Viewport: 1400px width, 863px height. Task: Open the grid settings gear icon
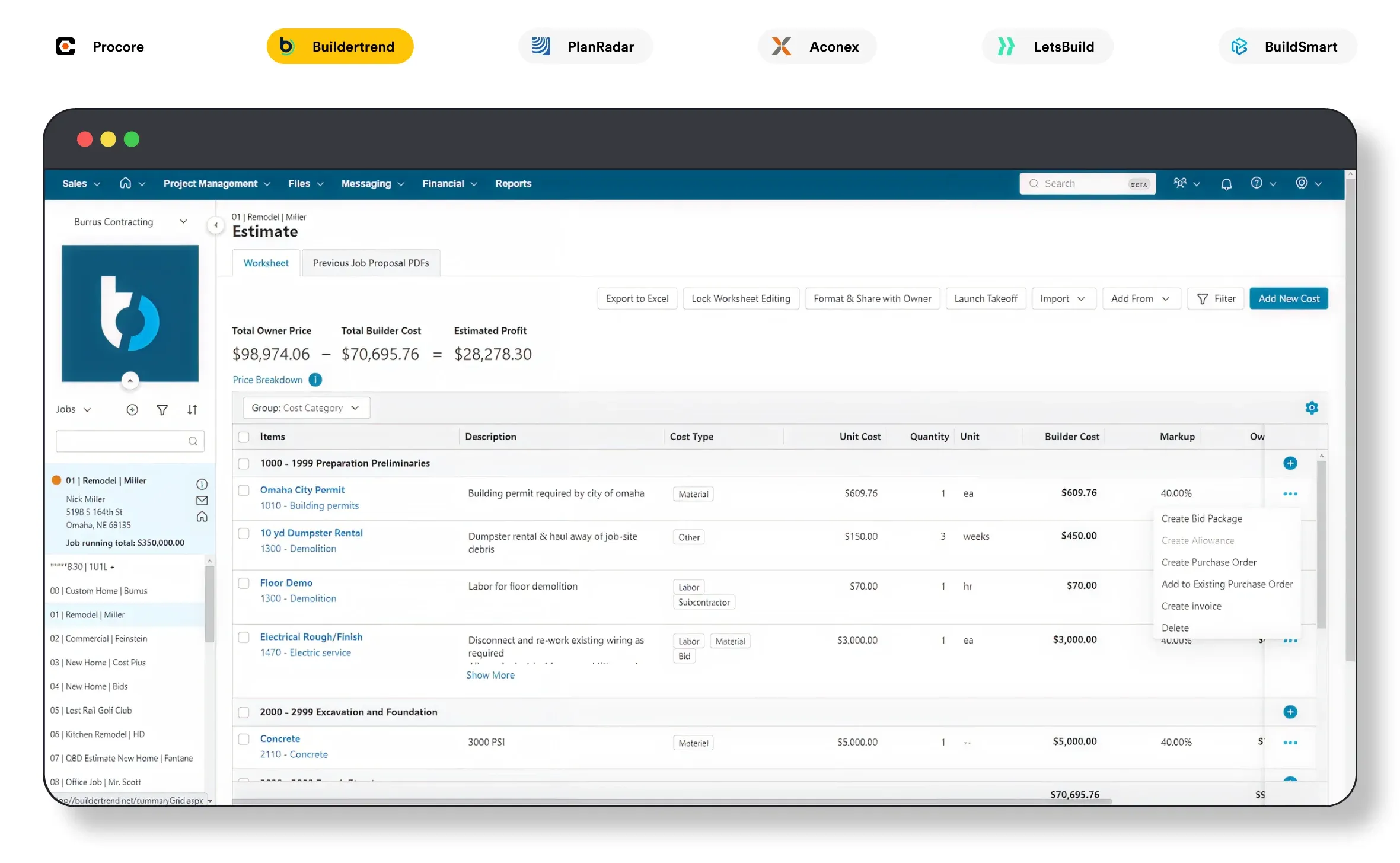point(1312,408)
